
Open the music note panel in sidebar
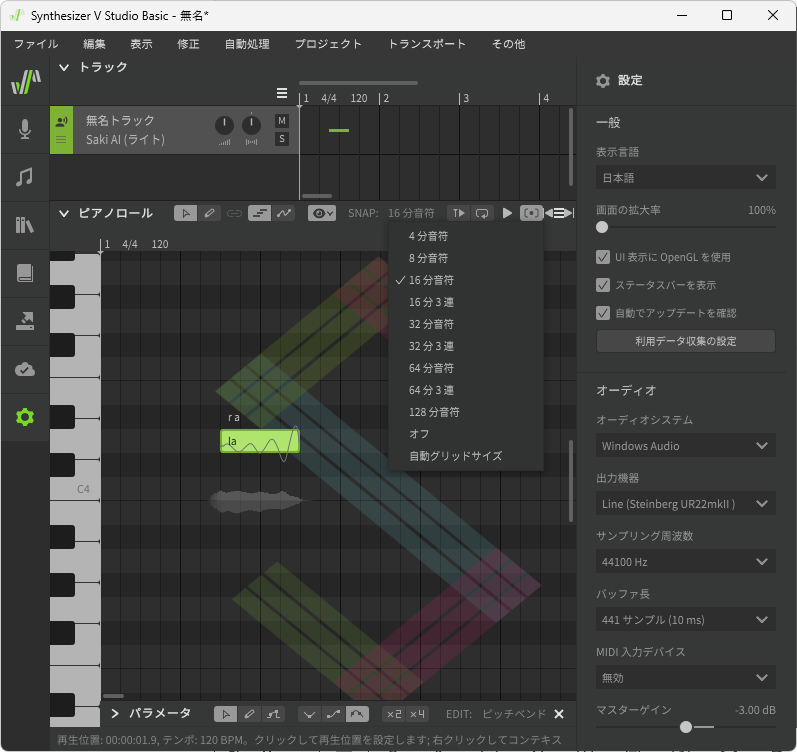[25, 177]
